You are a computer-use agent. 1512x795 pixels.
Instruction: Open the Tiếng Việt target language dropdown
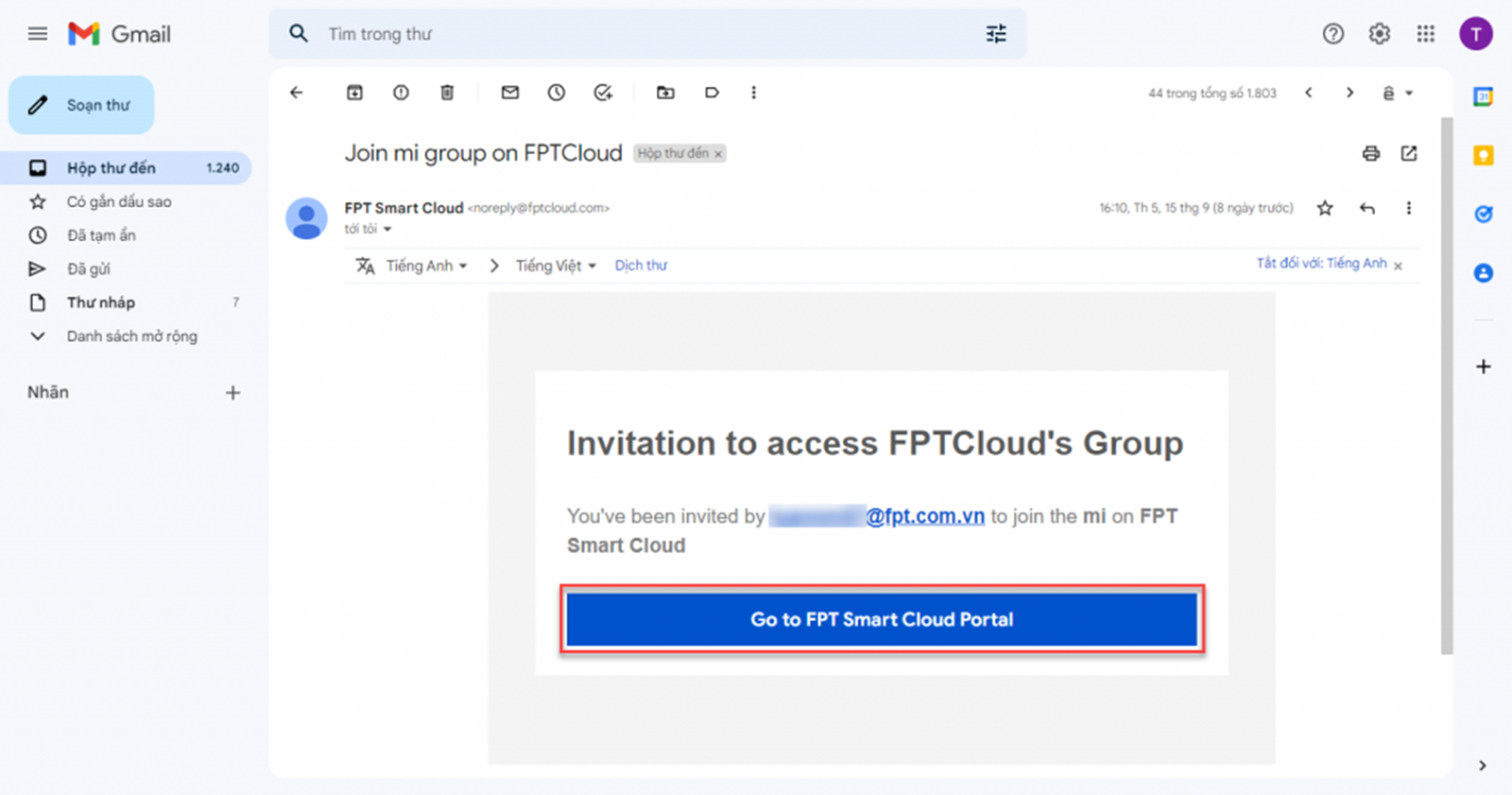tap(556, 266)
